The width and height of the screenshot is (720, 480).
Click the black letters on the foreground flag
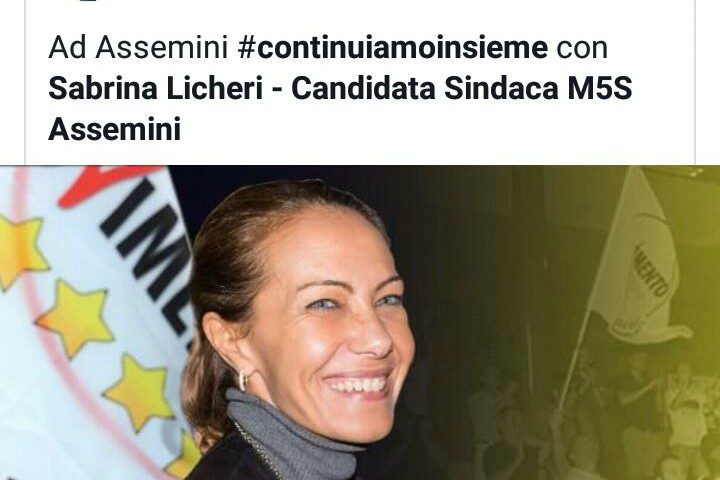click(x=147, y=257)
